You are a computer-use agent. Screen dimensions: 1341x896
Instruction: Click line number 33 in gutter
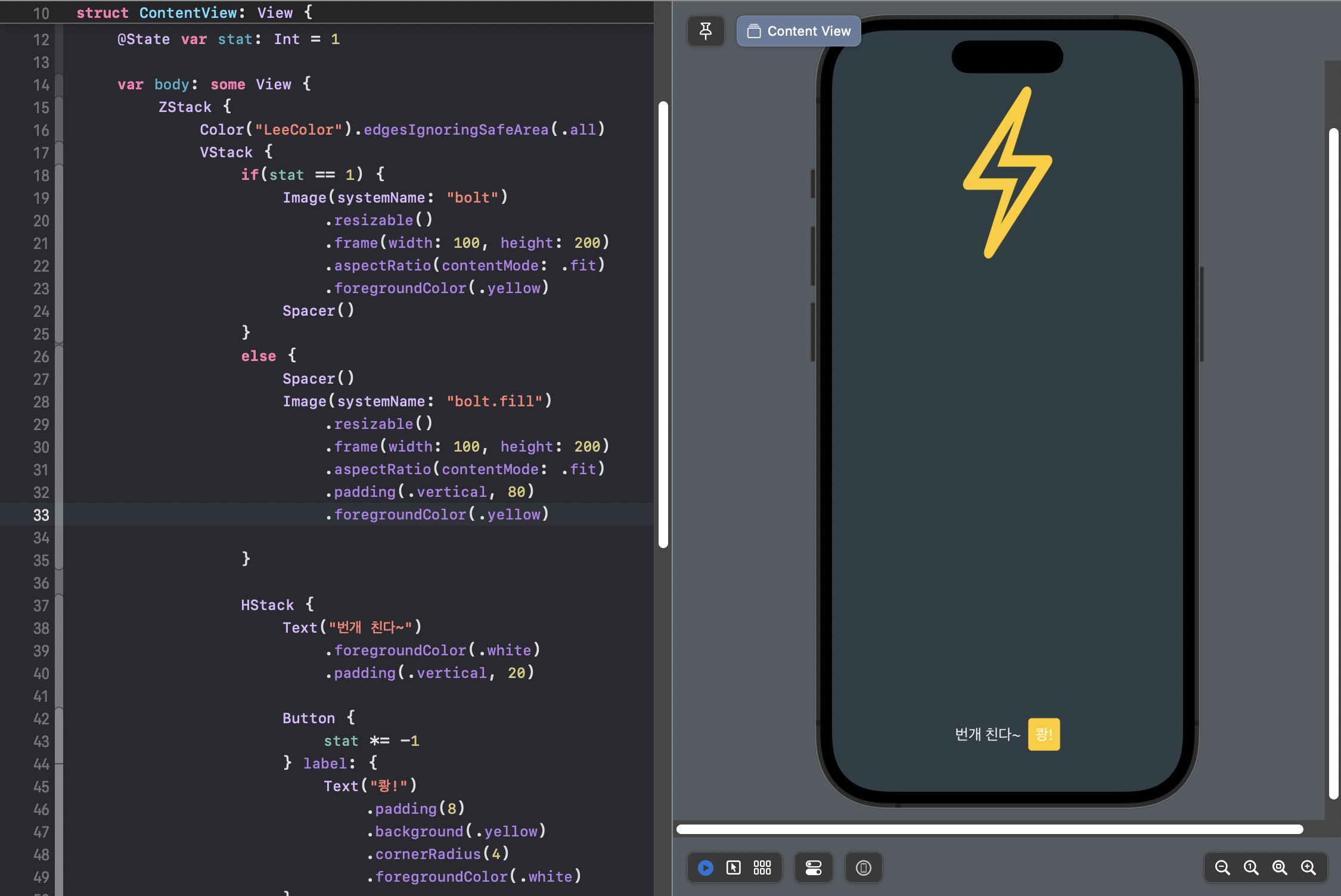41,515
